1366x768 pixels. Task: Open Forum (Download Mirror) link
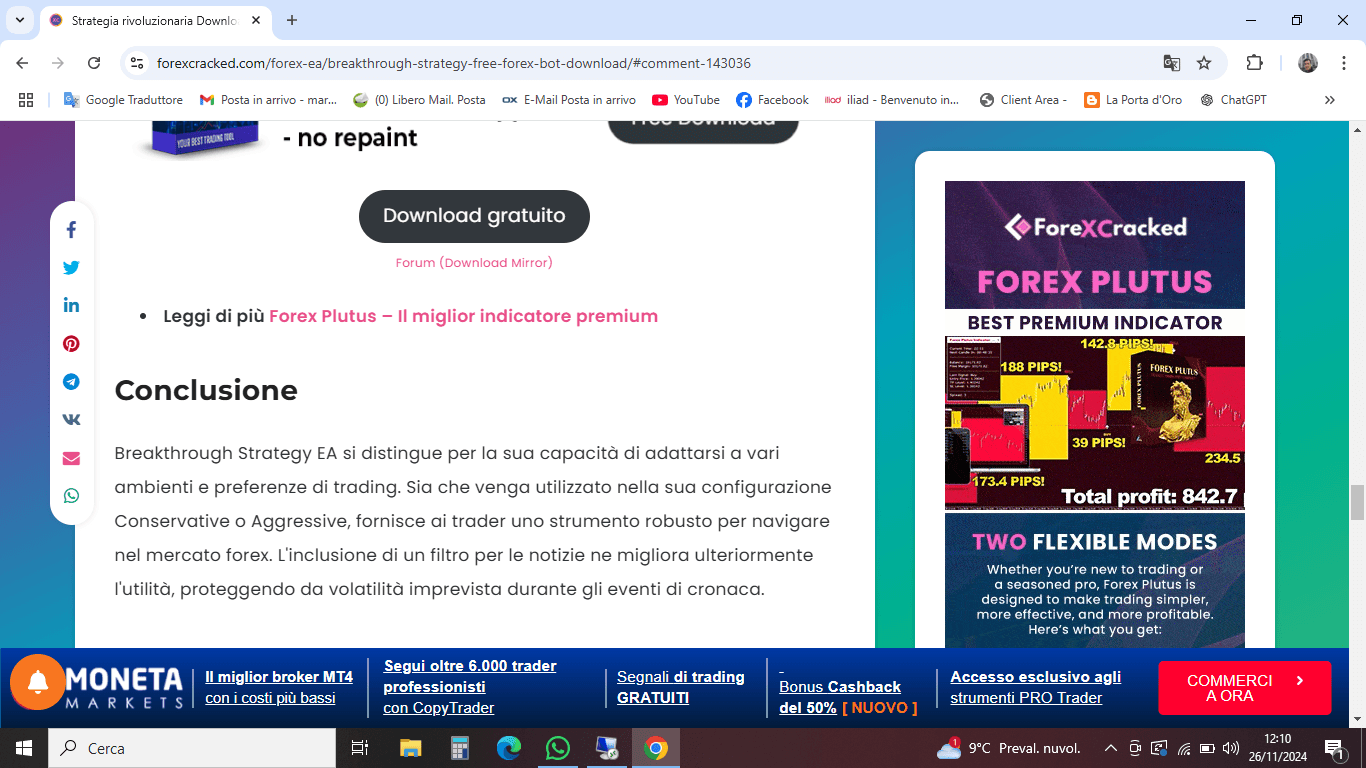click(x=474, y=263)
